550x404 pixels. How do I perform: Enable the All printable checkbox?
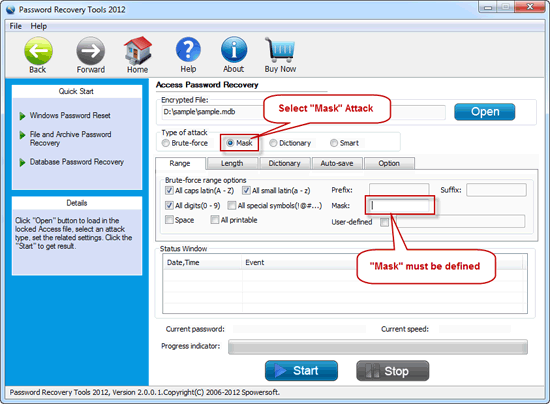(215, 220)
